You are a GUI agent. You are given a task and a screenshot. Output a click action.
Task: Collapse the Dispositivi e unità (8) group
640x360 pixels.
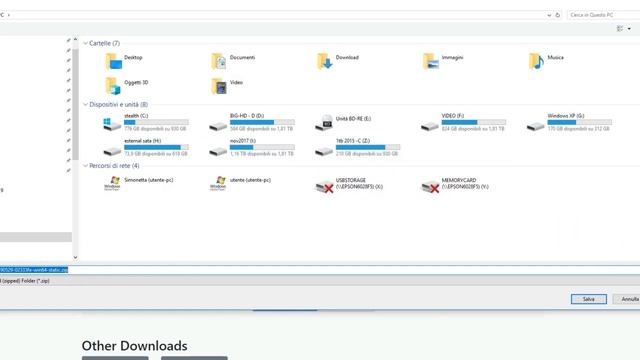(x=85, y=104)
